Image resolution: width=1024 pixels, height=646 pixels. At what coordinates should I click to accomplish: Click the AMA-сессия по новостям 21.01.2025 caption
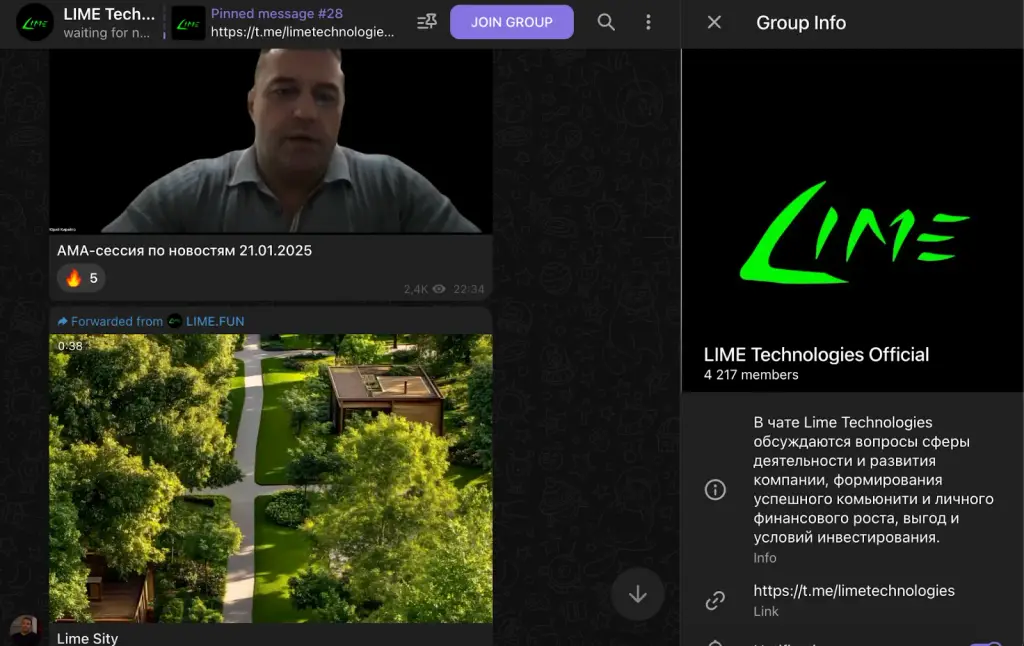tap(184, 251)
